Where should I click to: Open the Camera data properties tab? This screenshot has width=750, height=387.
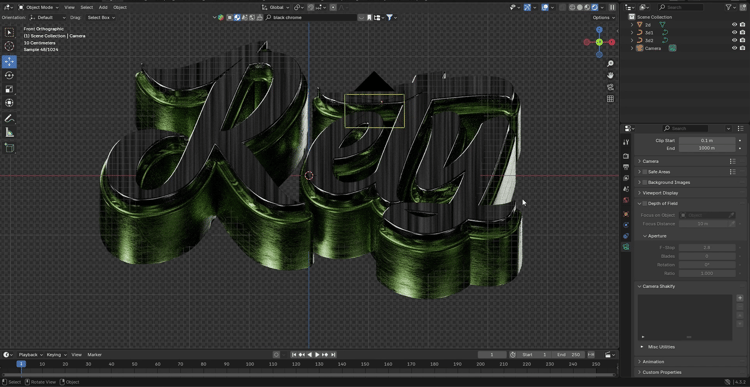(x=626, y=247)
